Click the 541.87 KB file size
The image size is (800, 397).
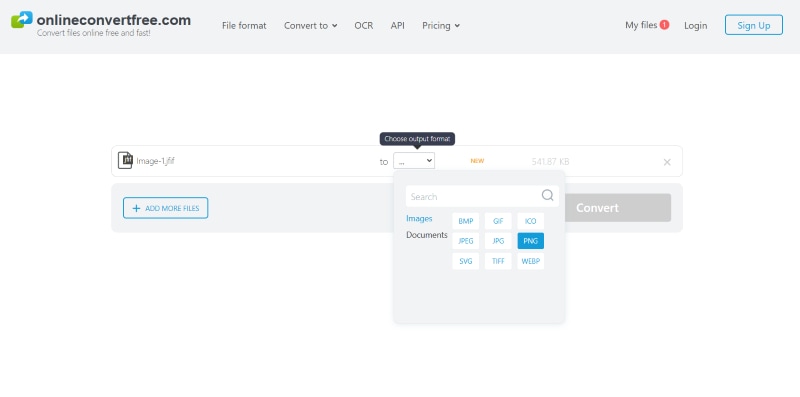coord(551,162)
